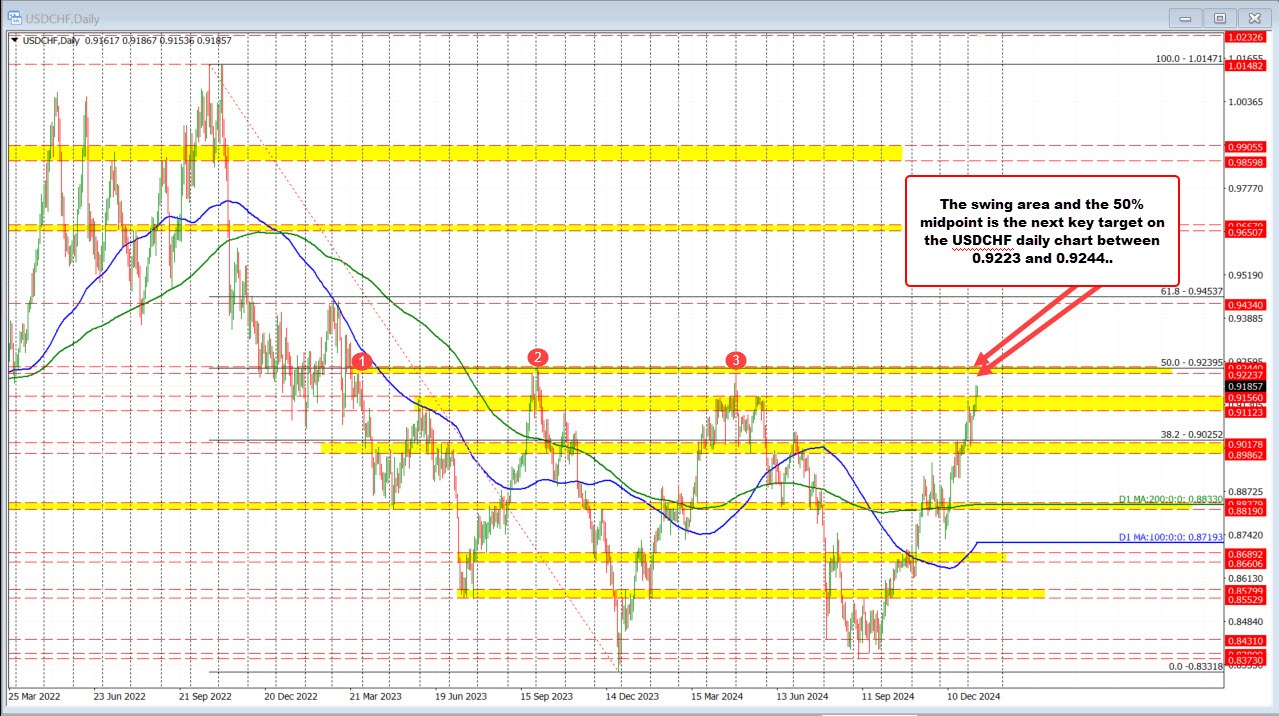The height and width of the screenshot is (716, 1279).
Task: Click the red 1.02326 price label
Action: coord(1247,38)
